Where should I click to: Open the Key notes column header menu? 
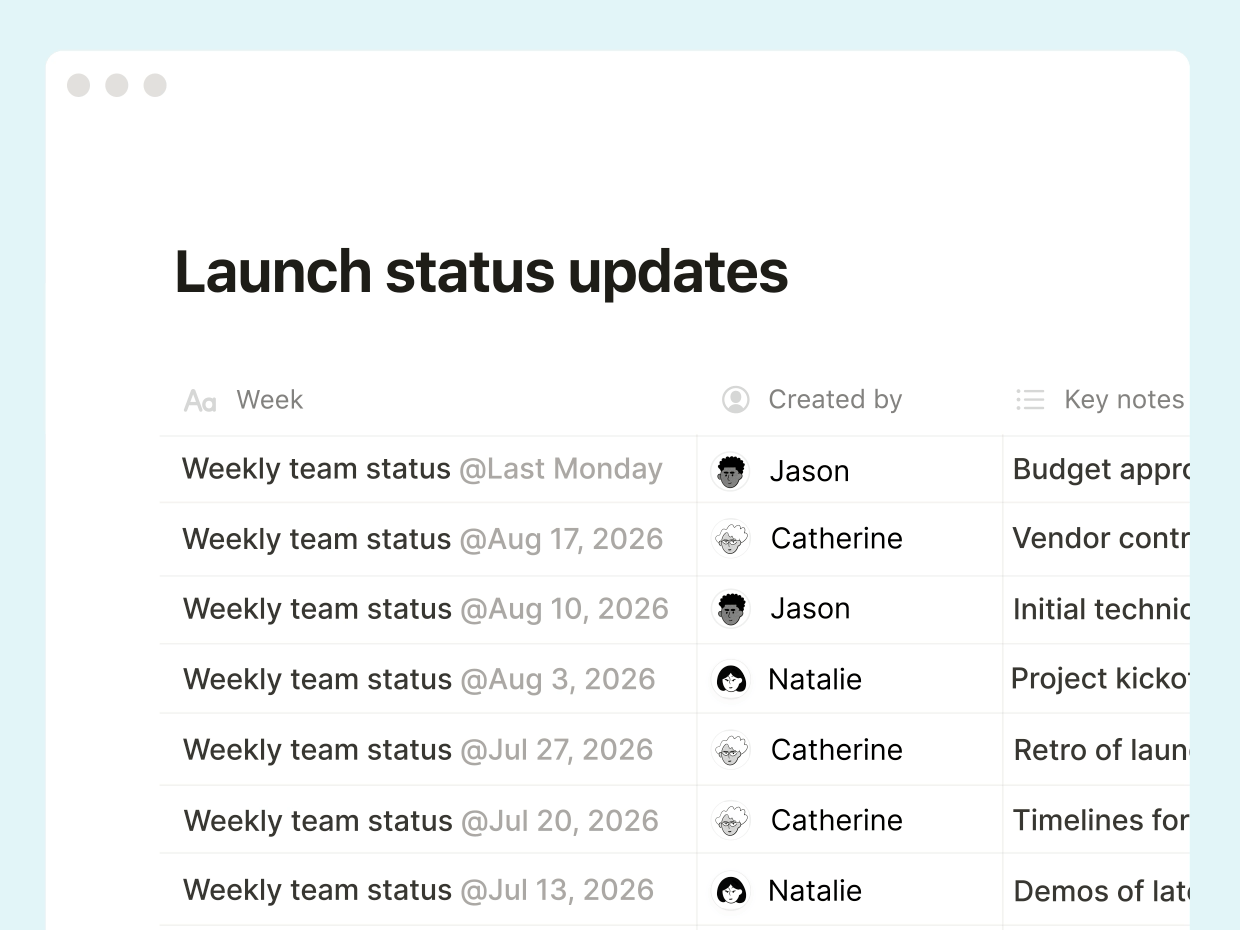coord(1123,399)
